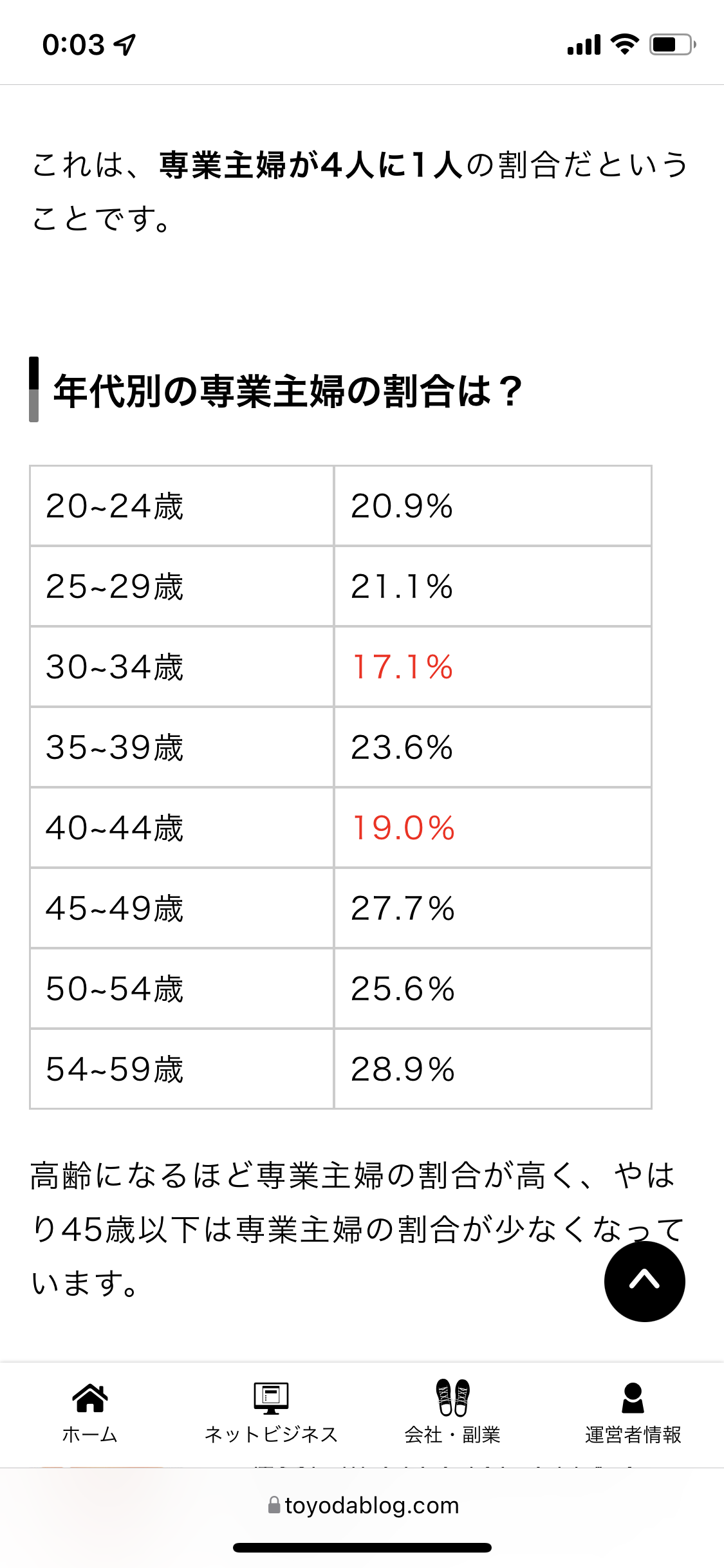
Task: Open the 会社・副業 shoes icon
Action: [452, 1397]
